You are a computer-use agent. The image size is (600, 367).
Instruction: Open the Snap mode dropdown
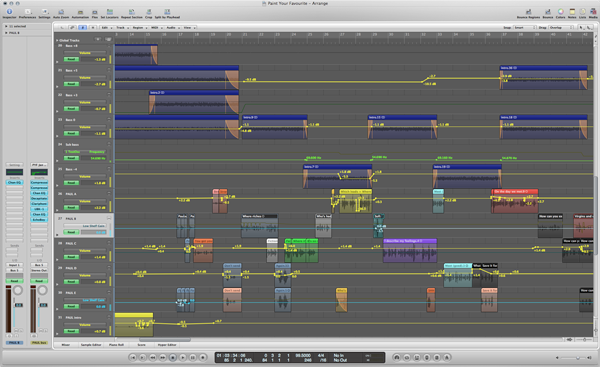pyautogui.click(x=525, y=28)
